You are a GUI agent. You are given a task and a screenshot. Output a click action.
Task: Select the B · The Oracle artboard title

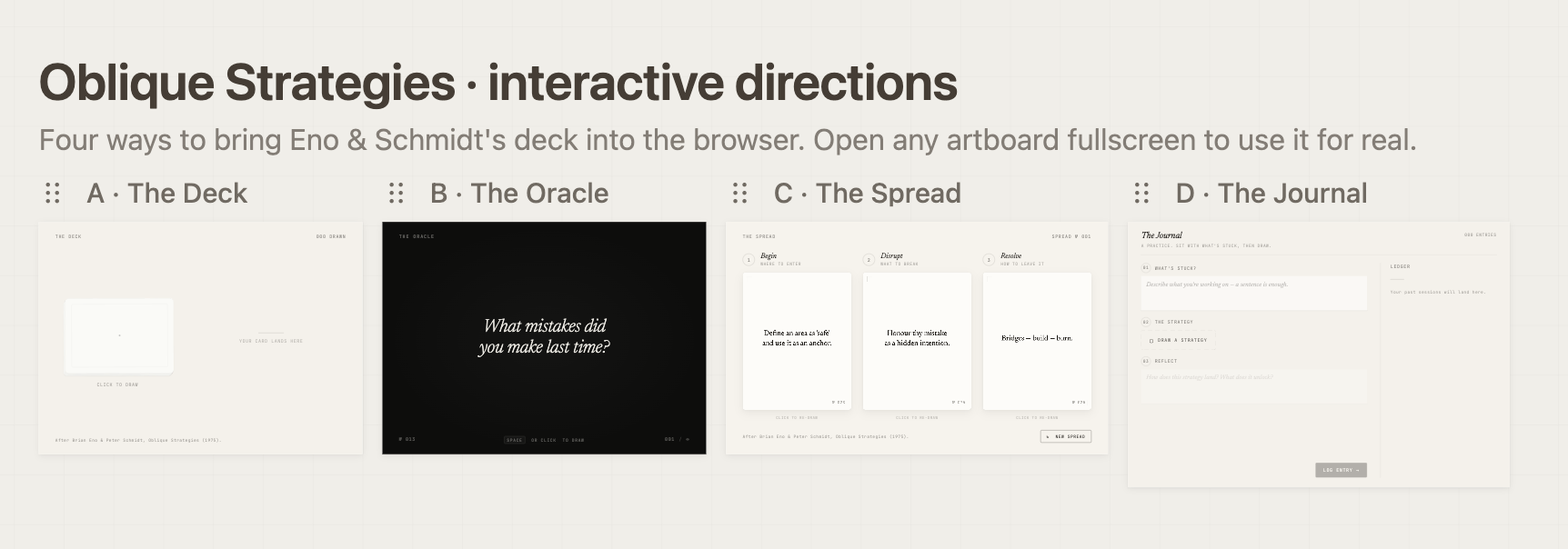coord(519,193)
